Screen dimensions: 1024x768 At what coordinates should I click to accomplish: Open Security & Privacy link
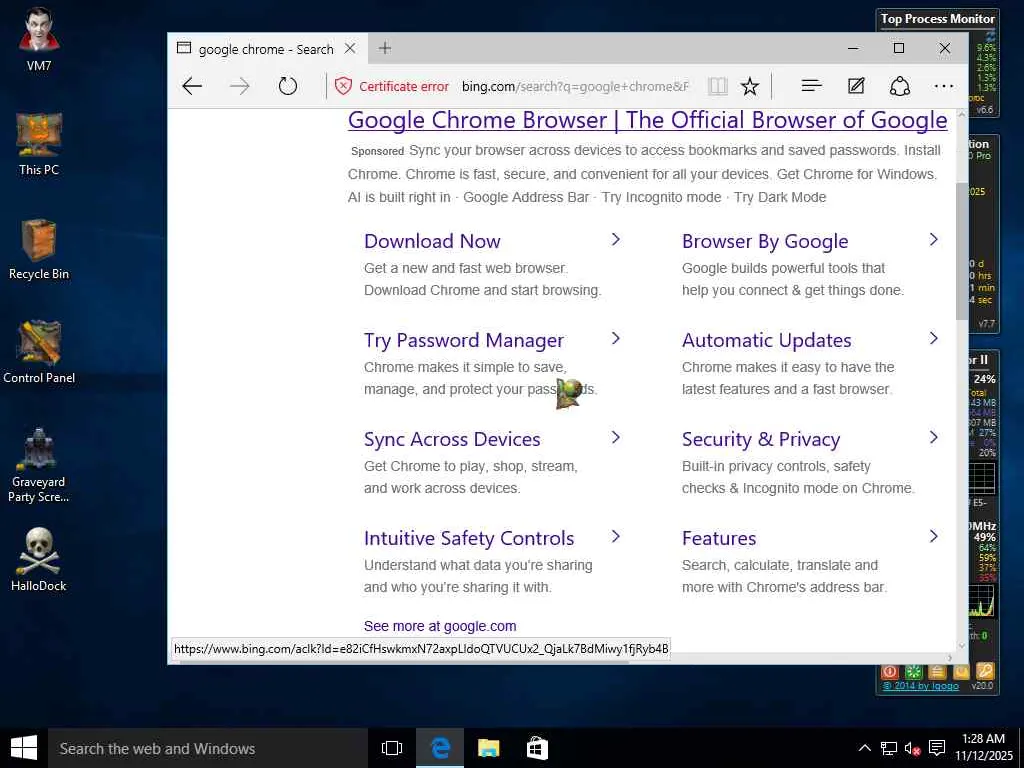(761, 440)
